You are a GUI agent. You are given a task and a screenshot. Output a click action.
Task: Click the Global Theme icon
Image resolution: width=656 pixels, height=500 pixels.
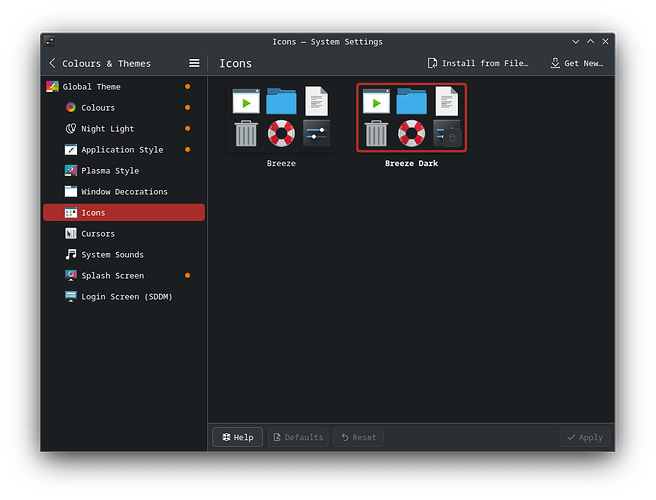tap(52, 87)
